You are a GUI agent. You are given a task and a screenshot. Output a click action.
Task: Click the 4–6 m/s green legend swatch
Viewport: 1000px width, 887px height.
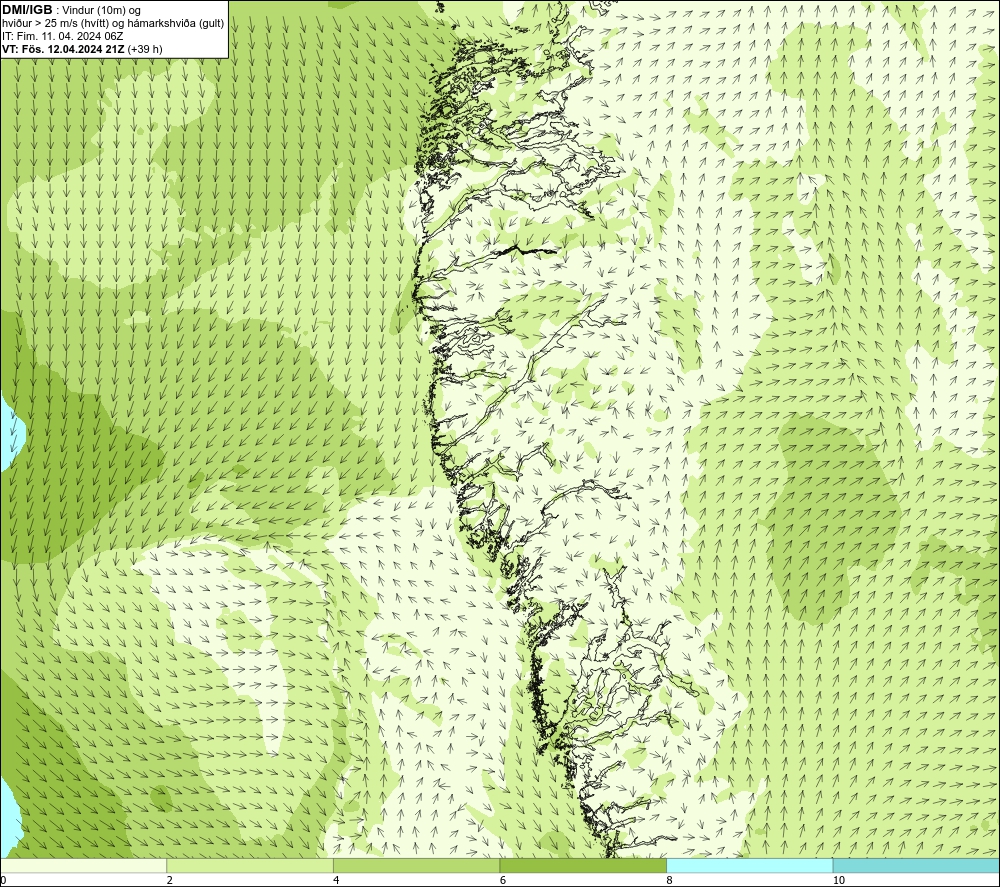[416, 866]
